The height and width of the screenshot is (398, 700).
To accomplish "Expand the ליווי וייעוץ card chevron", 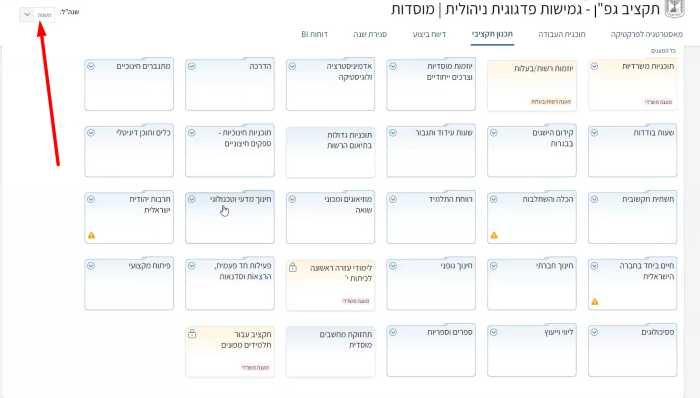I will pyautogui.click(x=494, y=332).
